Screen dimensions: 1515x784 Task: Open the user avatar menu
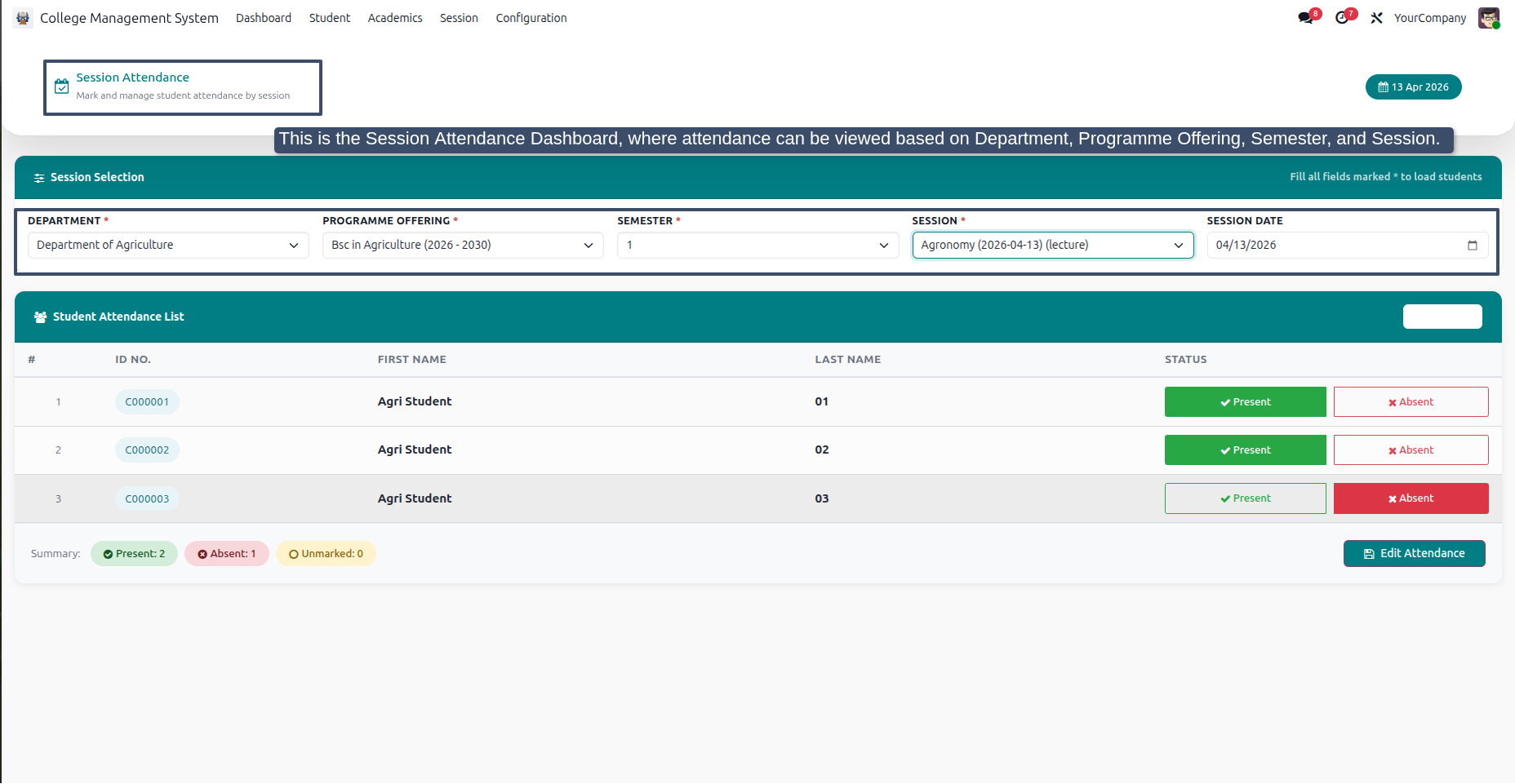click(1489, 18)
